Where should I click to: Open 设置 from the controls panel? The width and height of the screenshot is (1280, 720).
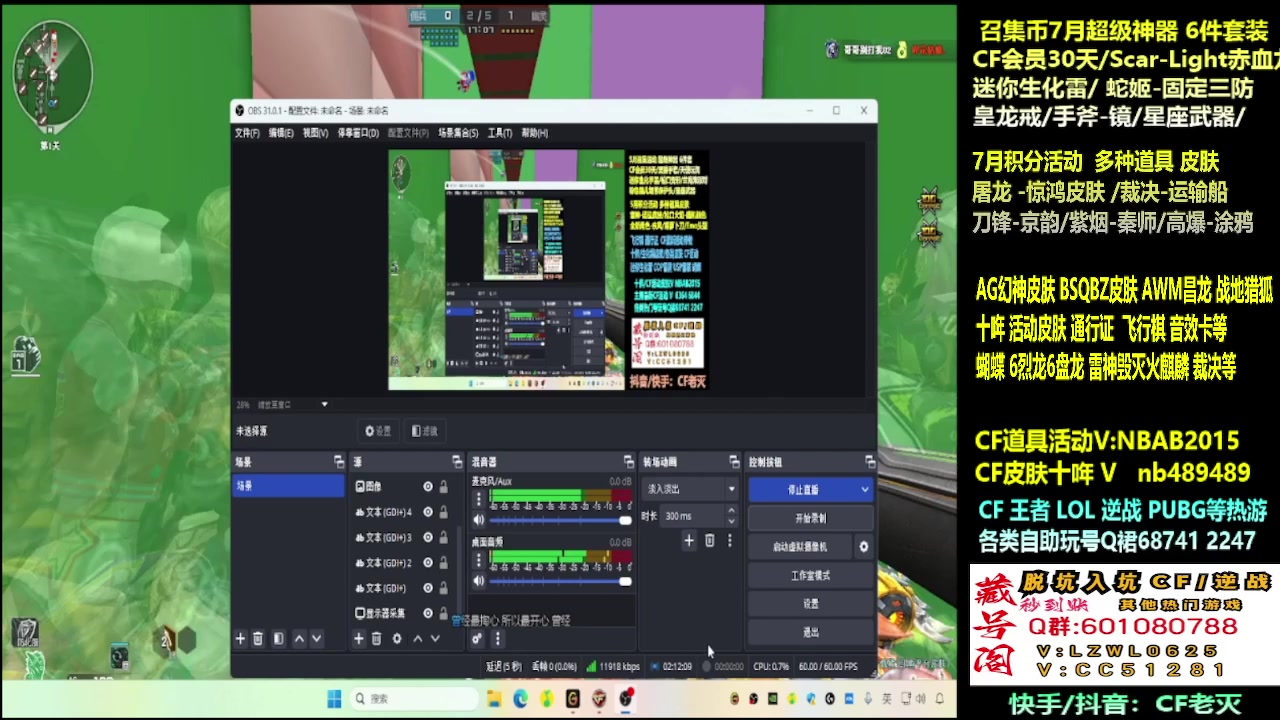[x=810, y=604]
